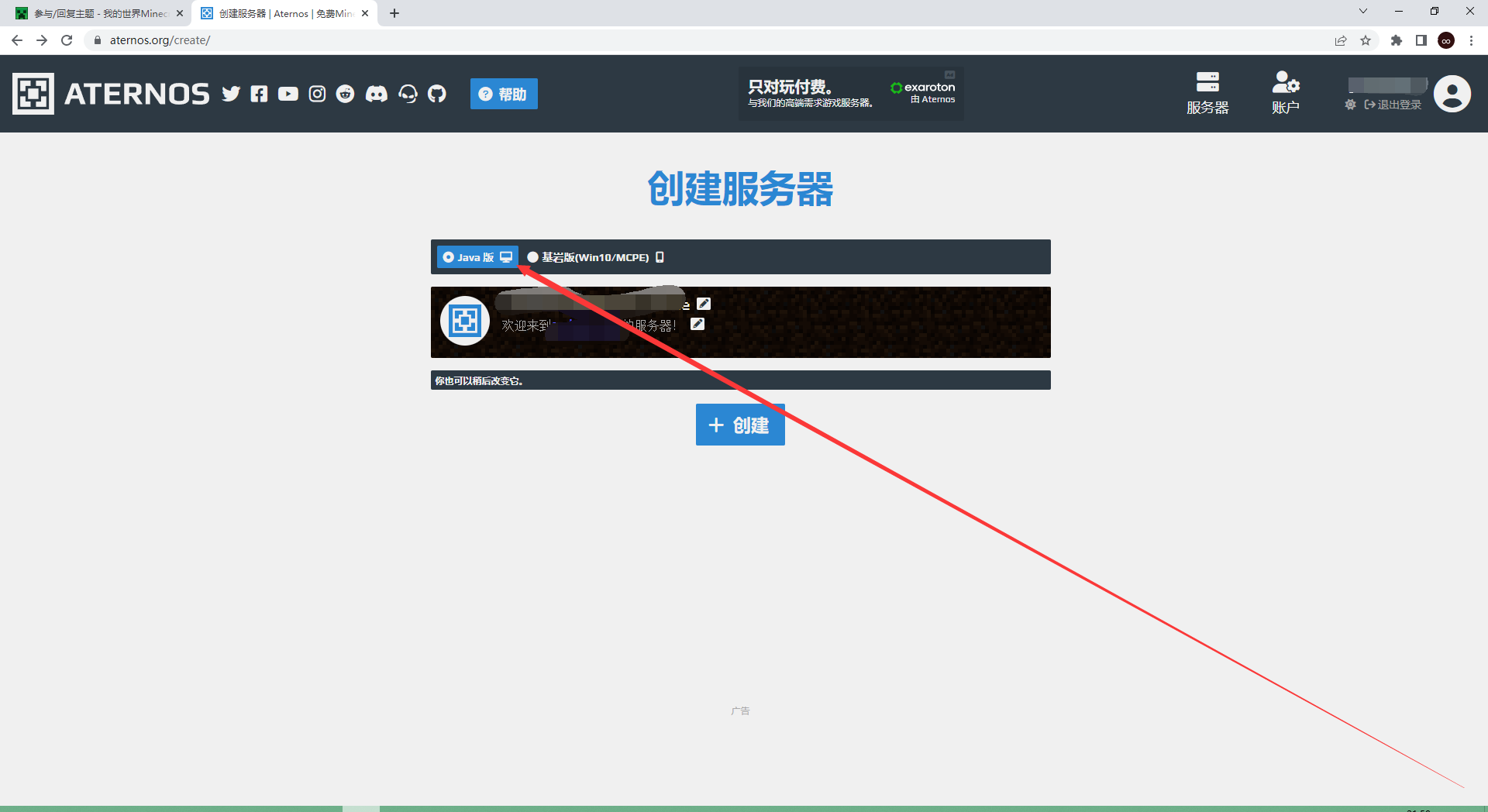Bookmark this page with star icon

click(1366, 40)
